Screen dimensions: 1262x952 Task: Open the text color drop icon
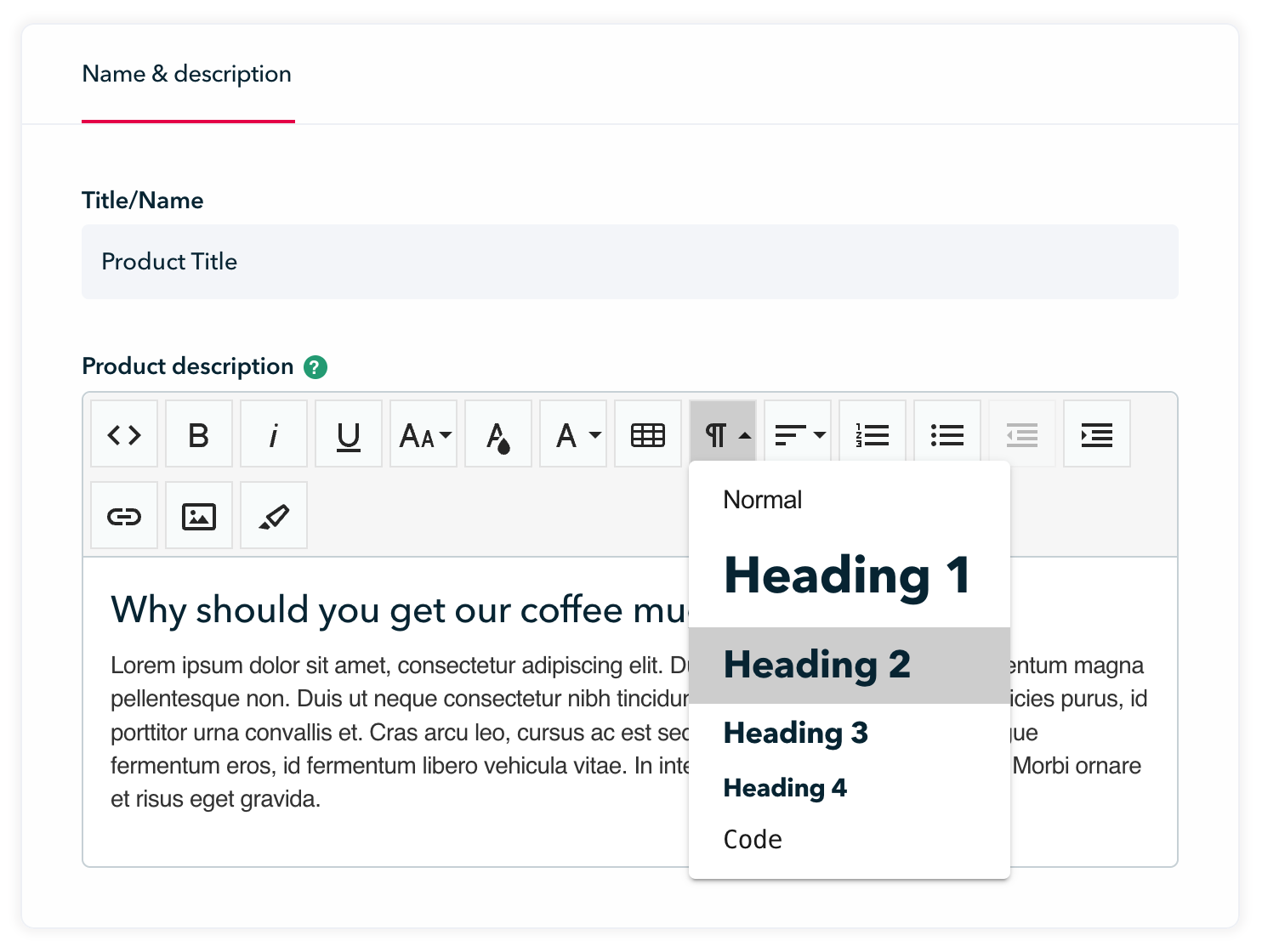(x=498, y=434)
